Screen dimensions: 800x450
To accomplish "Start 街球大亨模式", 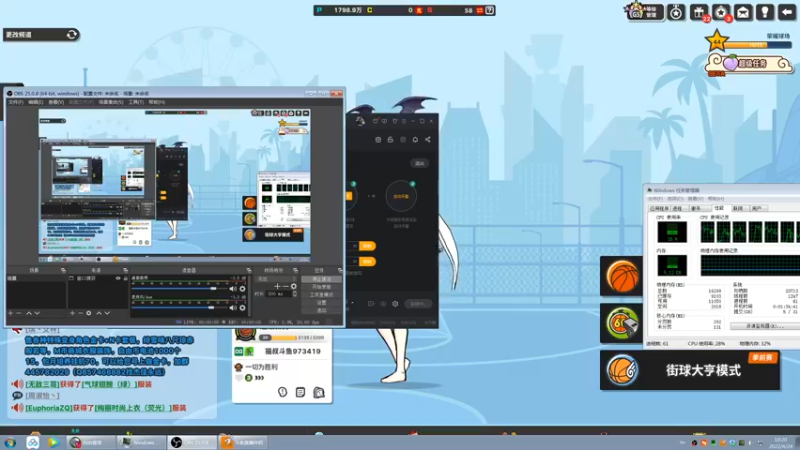I will pyautogui.click(x=690, y=370).
